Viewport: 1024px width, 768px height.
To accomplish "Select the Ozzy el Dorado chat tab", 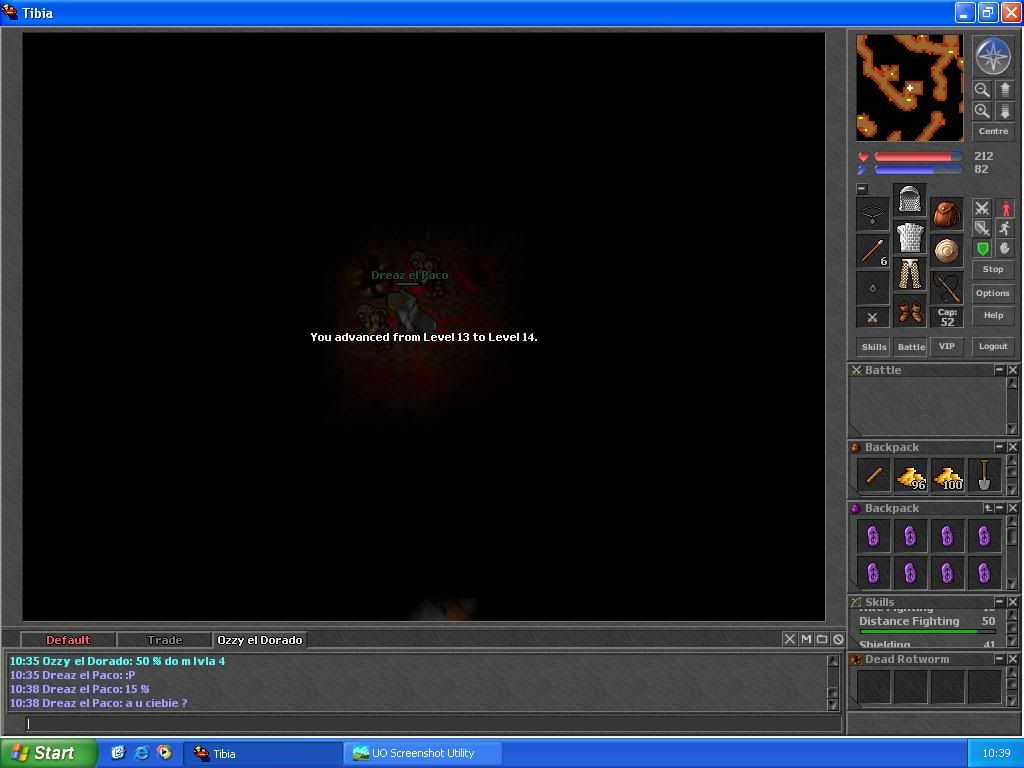I will tap(259, 640).
